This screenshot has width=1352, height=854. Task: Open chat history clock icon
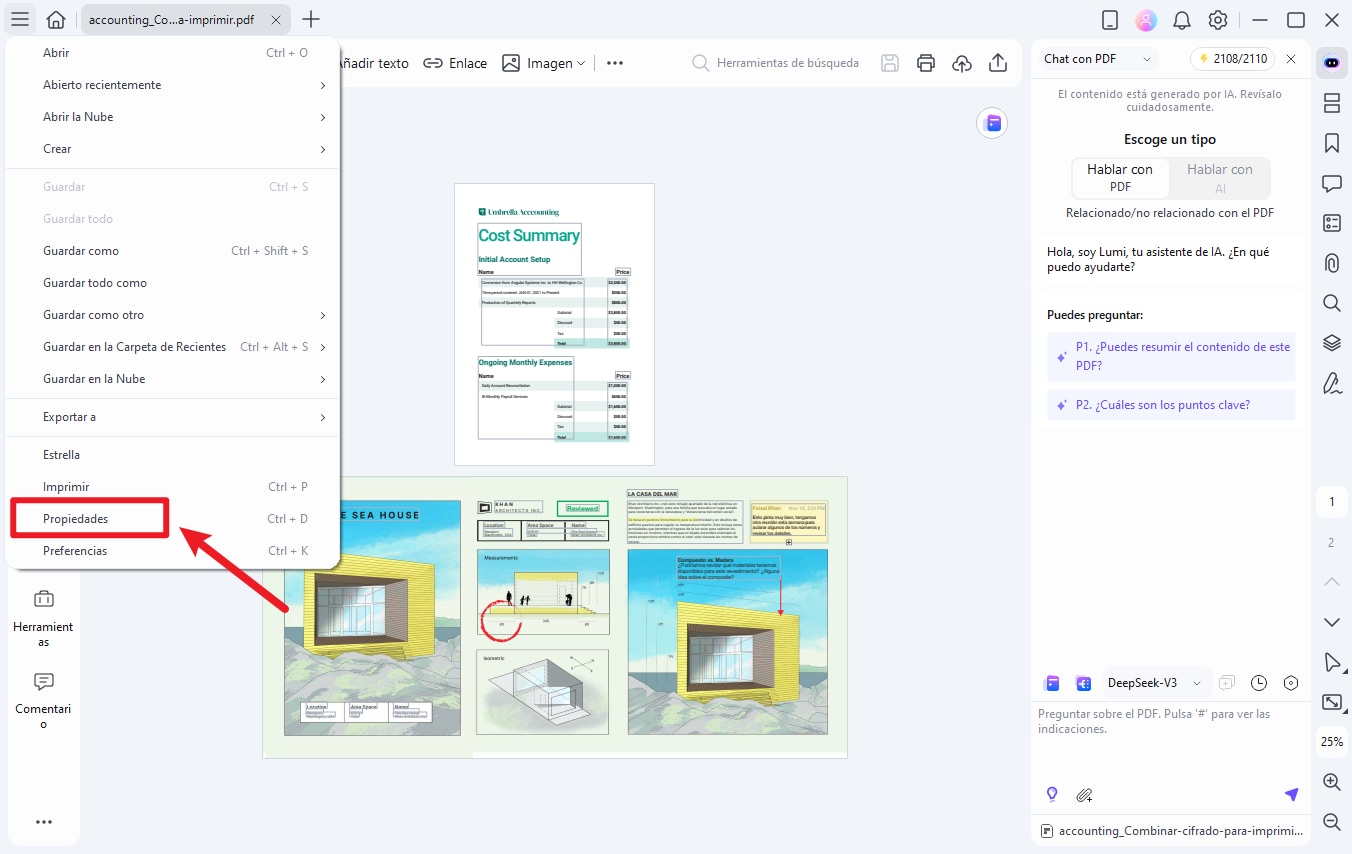pyautogui.click(x=1259, y=683)
